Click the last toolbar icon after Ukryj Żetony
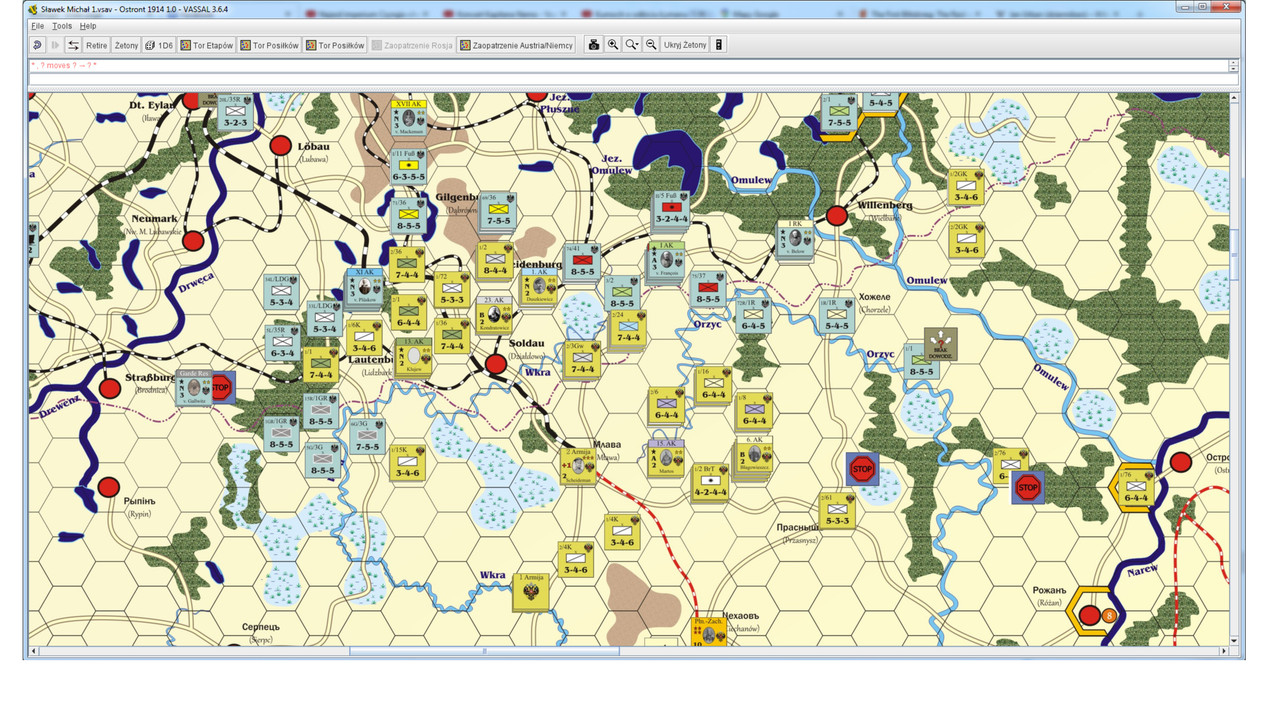Image resolution: width=1280 pixels, height=713 pixels. (719, 45)
